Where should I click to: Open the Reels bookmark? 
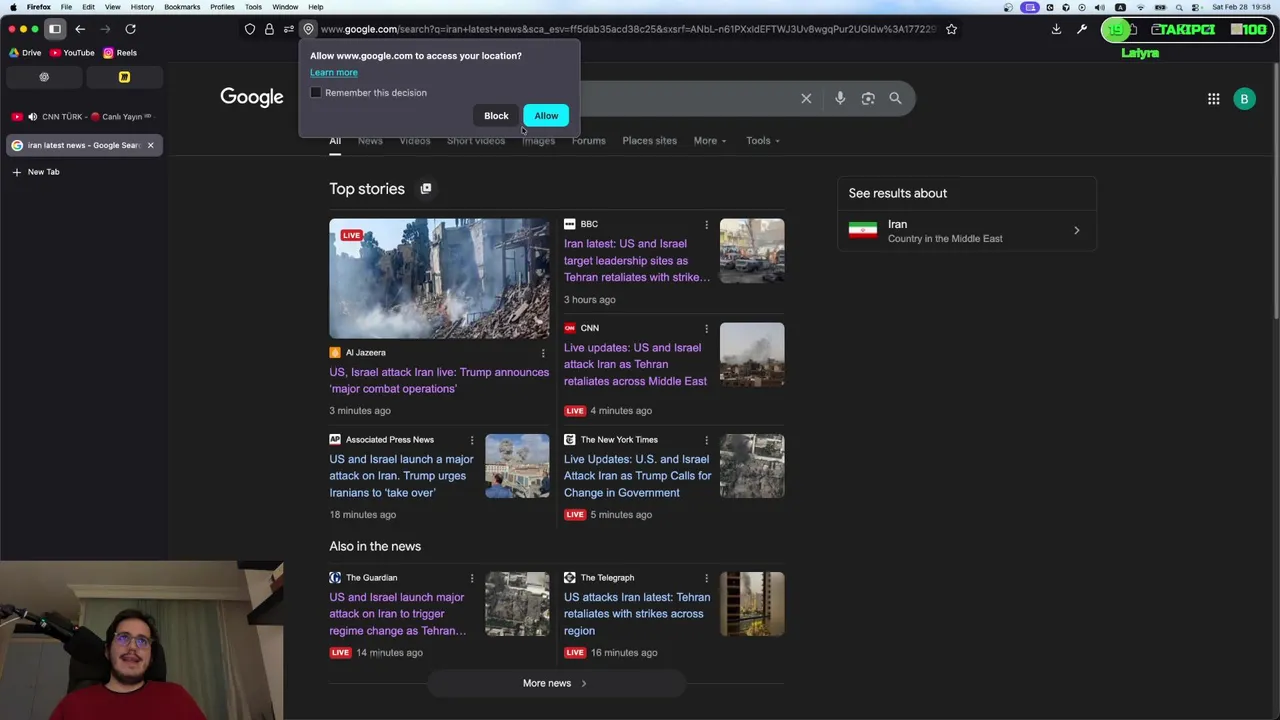120,53
